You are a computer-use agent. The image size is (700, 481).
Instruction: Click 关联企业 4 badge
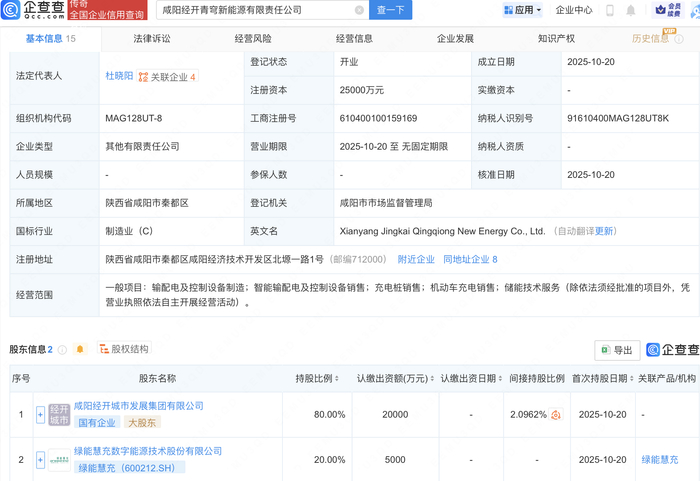[x=167, y=77]
